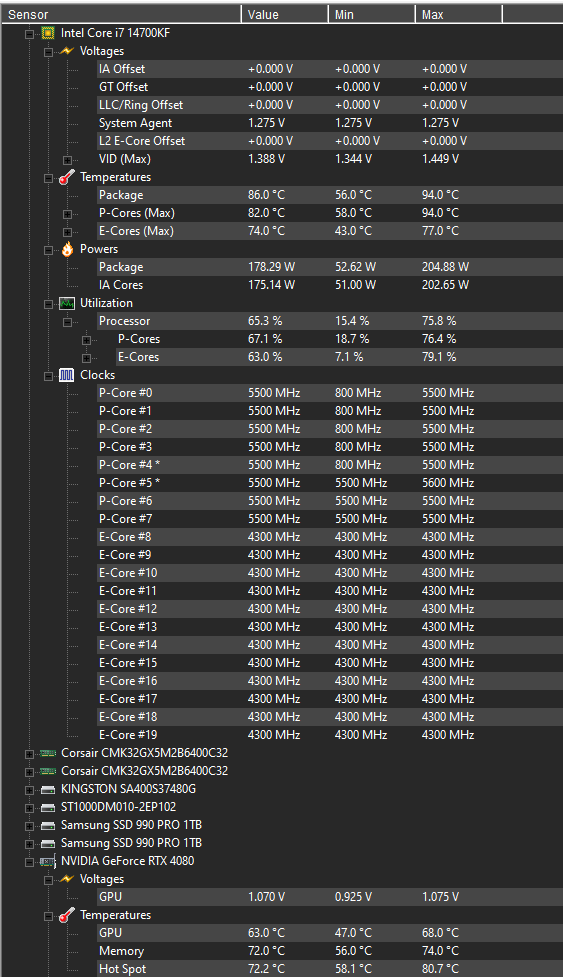Expand the ST1000DM010-2EP102 drive node

click(x=29, y=808)
